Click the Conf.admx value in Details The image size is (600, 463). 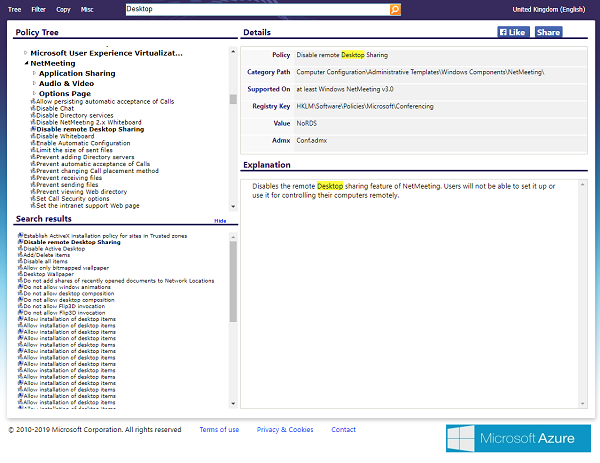(x=311, y=140)
